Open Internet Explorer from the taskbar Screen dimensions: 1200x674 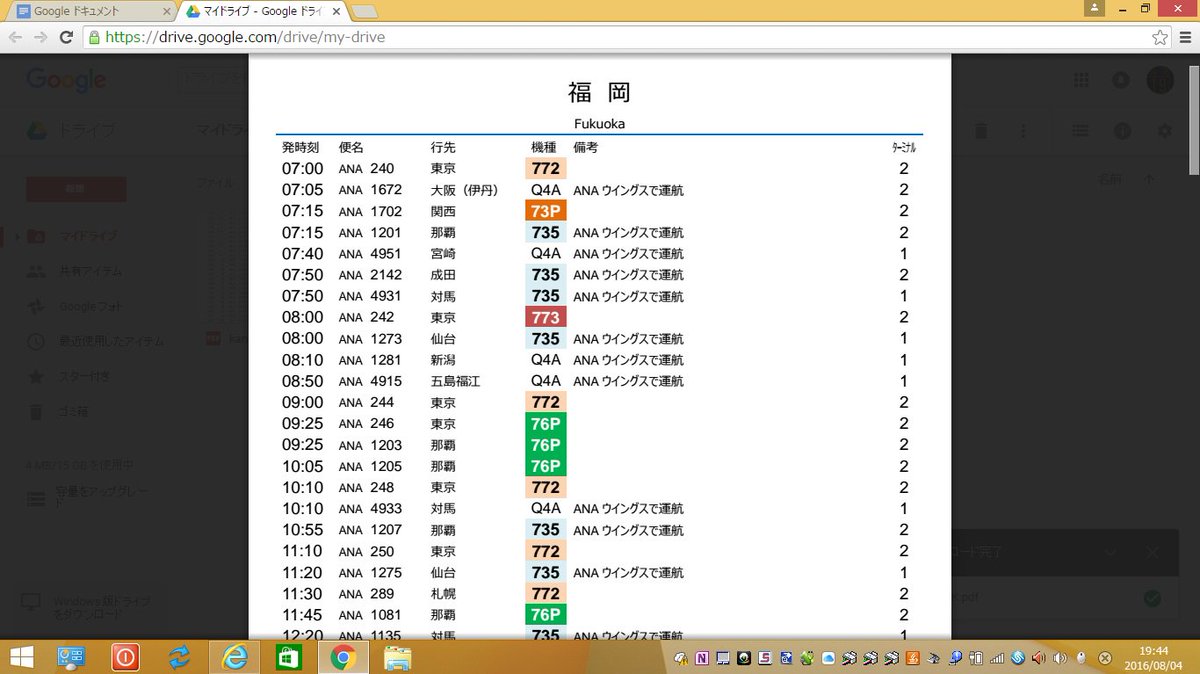[x=236, y=657]
